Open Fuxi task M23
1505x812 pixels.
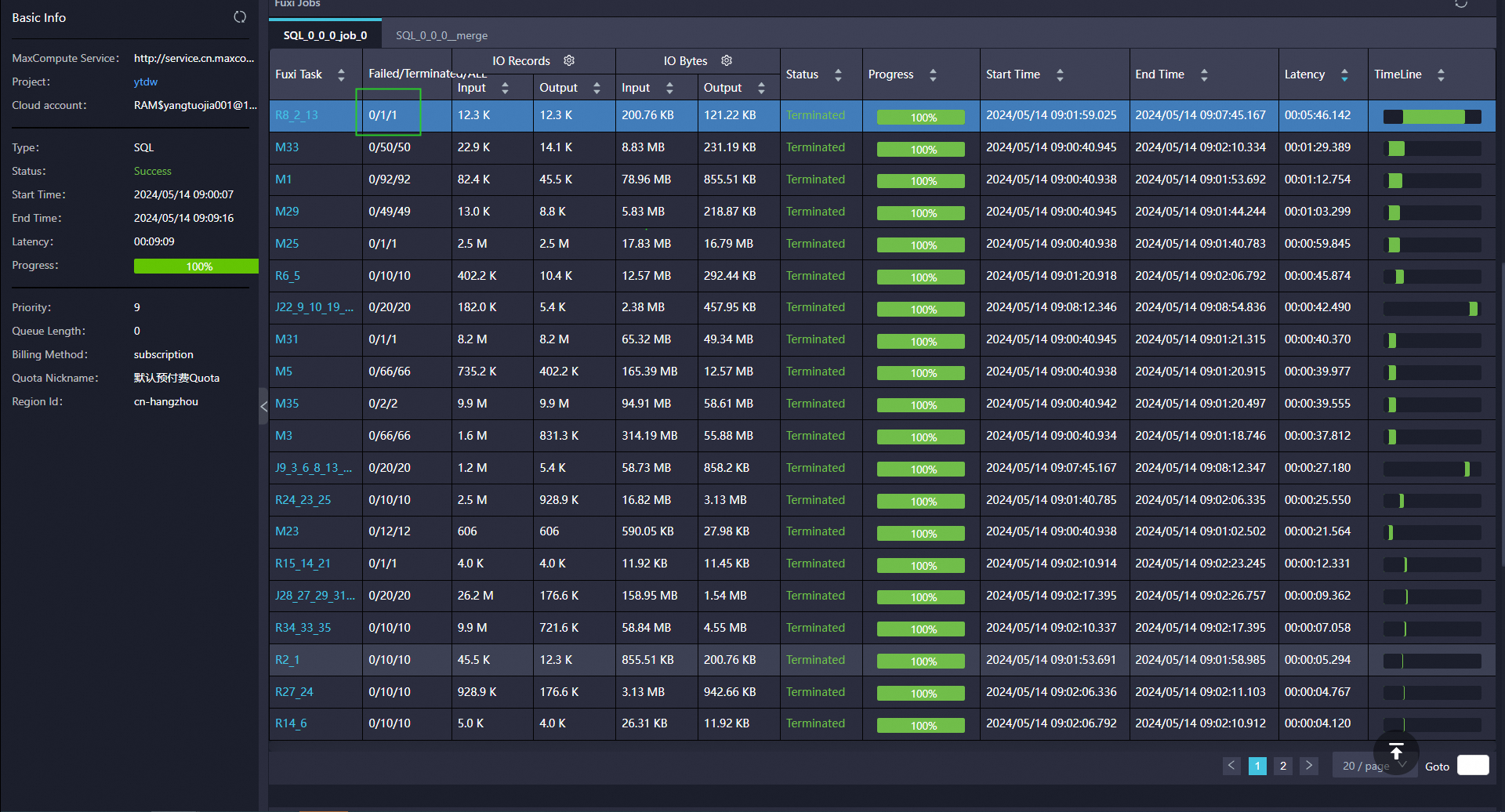pos(287,531)
